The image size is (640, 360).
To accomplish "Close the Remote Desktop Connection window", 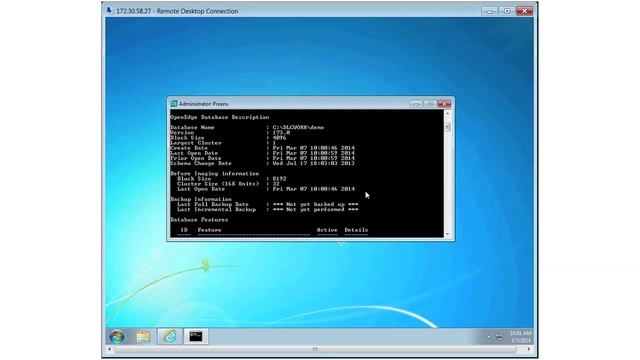I will pos(524,11).
